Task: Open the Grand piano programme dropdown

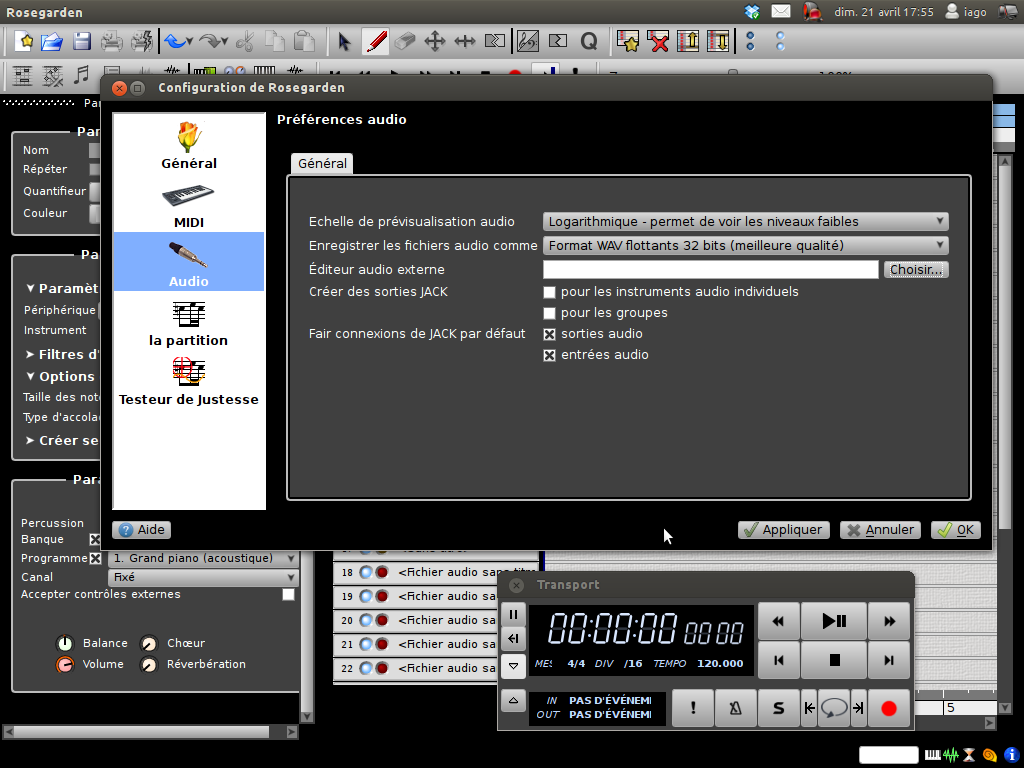Action: [203, 558]
